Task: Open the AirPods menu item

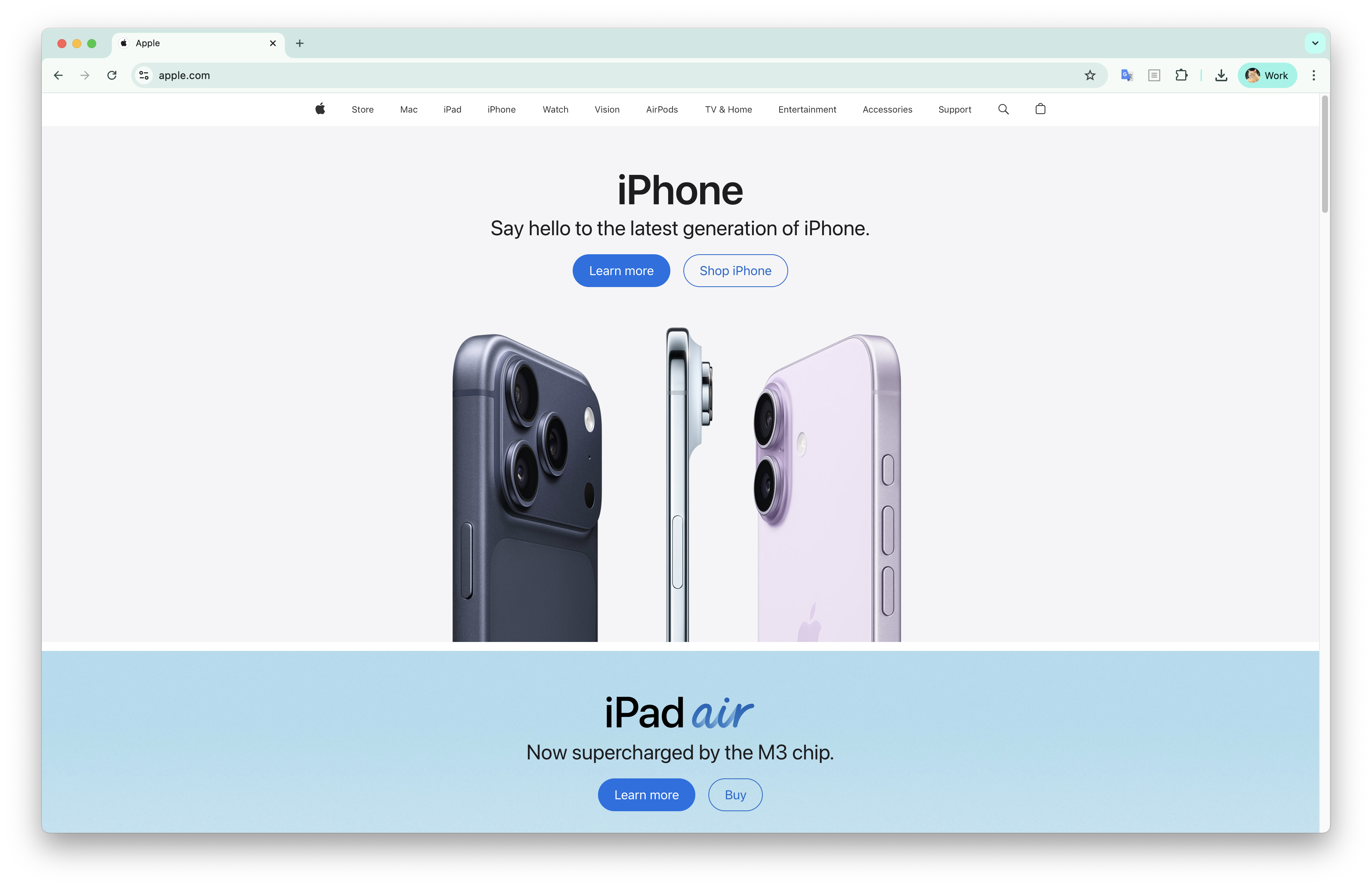Action: coord(662,110)
